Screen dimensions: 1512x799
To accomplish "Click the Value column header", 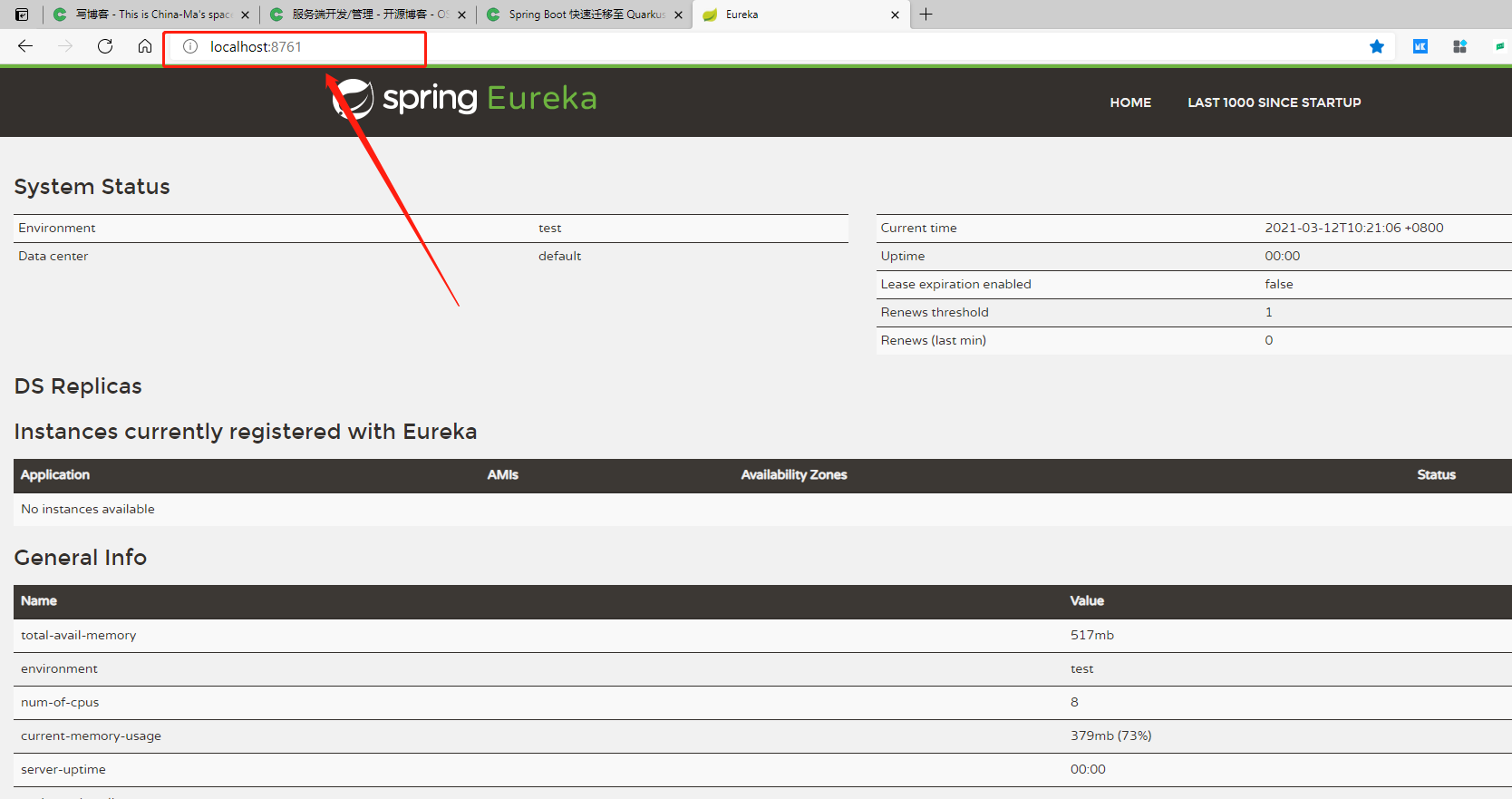I will (x=1087, y=600).
